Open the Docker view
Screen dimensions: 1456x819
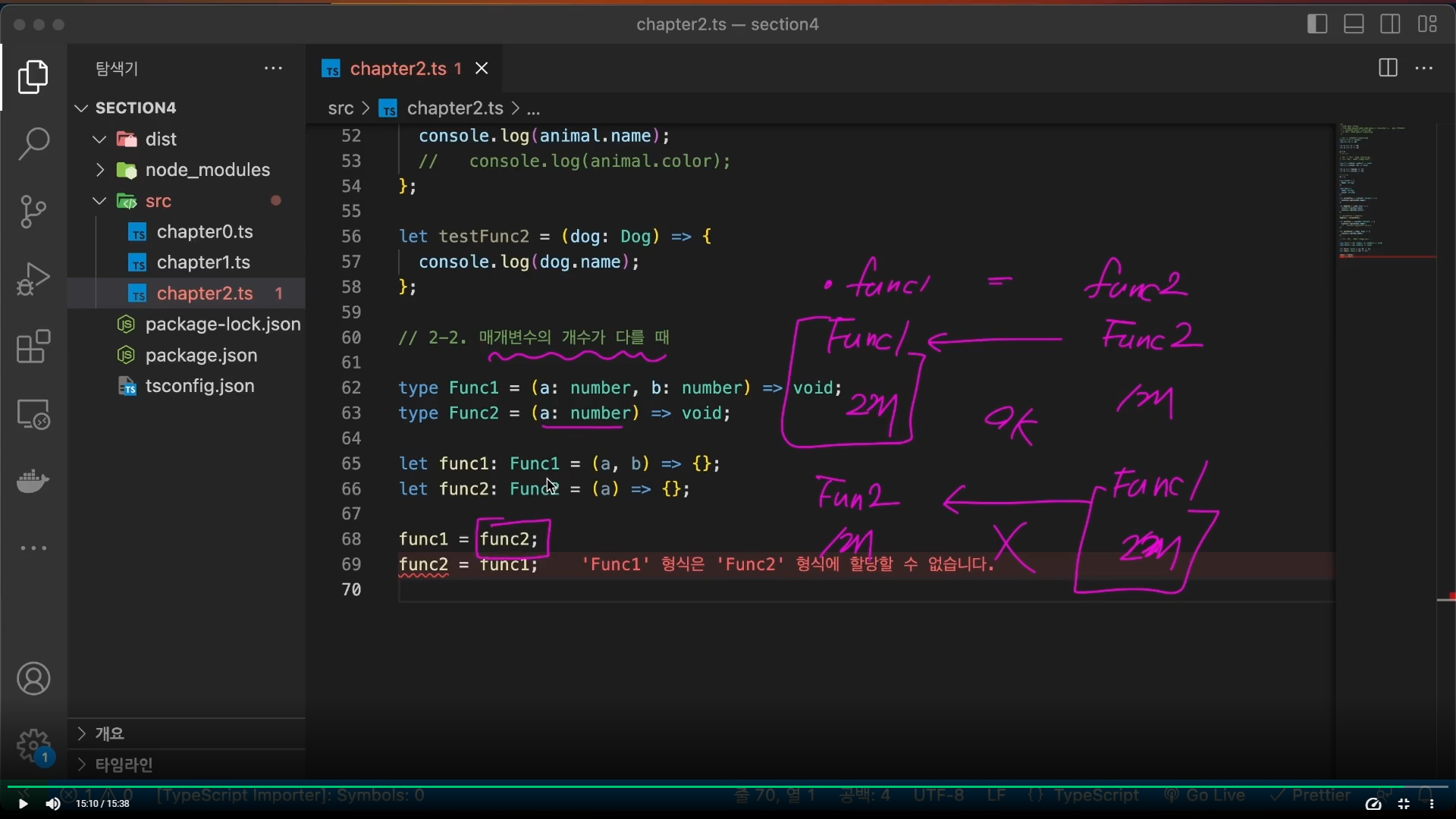click(33, 481)
